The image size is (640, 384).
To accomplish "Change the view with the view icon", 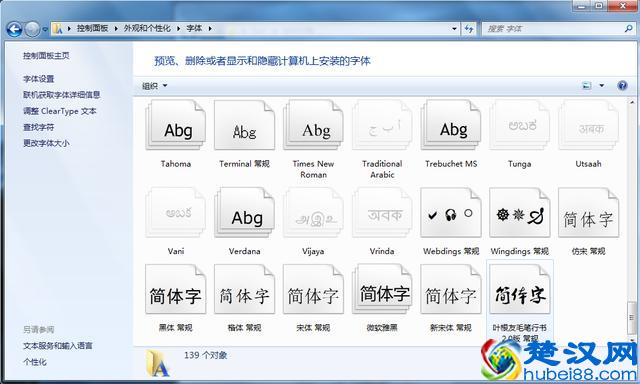I will (x=587, y=86).
